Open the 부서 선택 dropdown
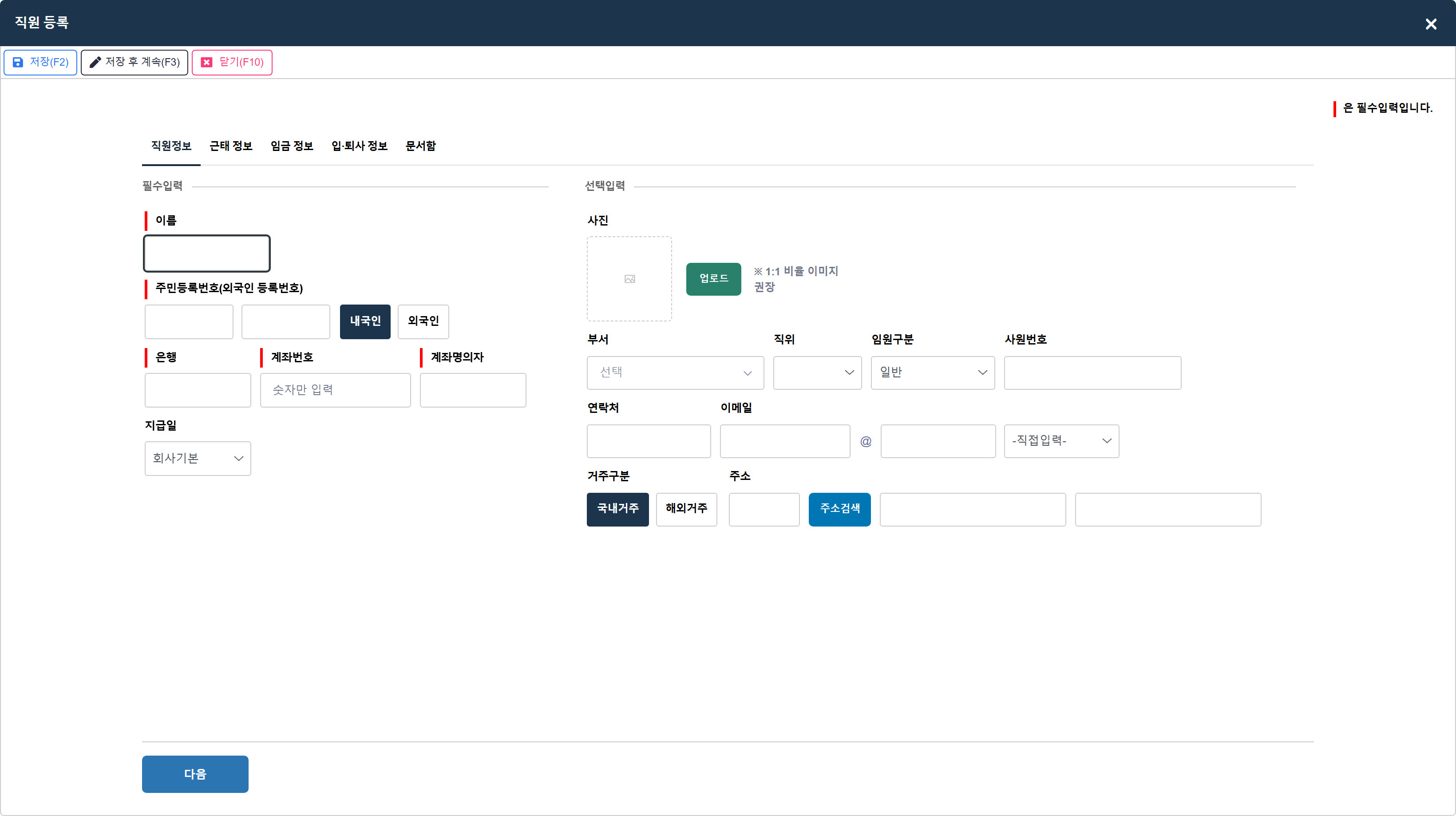The width and height of the screenshot is (1456, 816). (x=675, y=372)
